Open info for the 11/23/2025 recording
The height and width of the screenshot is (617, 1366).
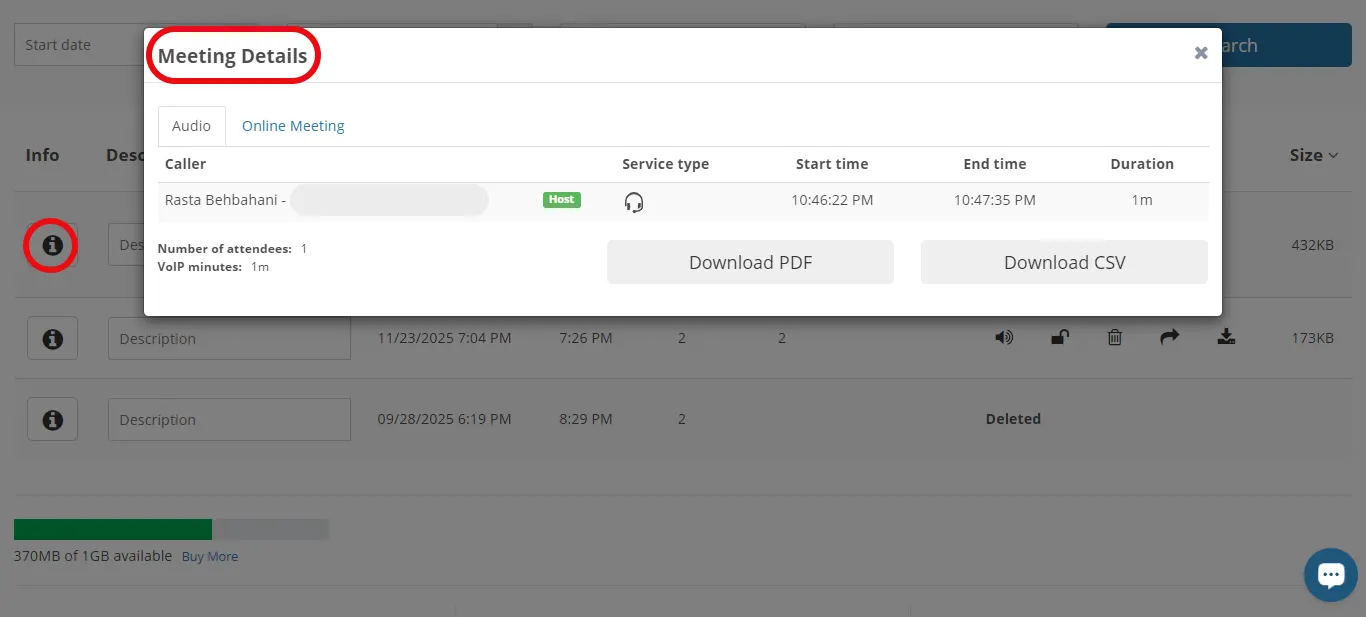click(52, 339)
